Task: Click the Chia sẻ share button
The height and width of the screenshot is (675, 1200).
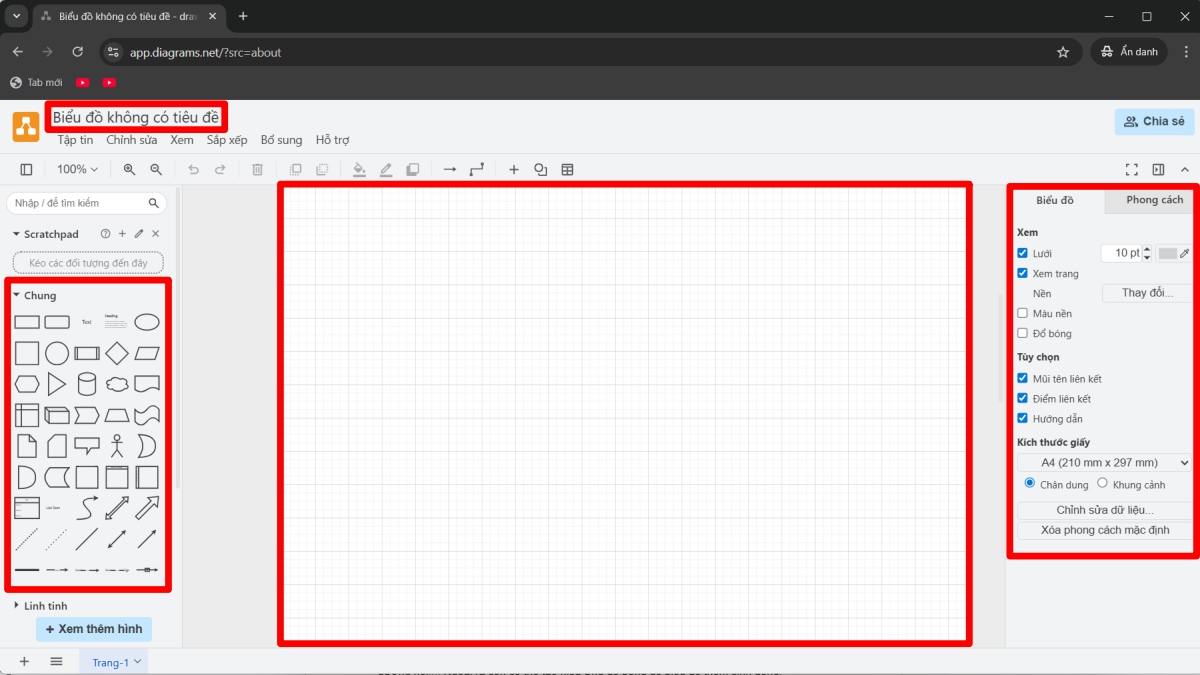Action: tap(1154, 122)
